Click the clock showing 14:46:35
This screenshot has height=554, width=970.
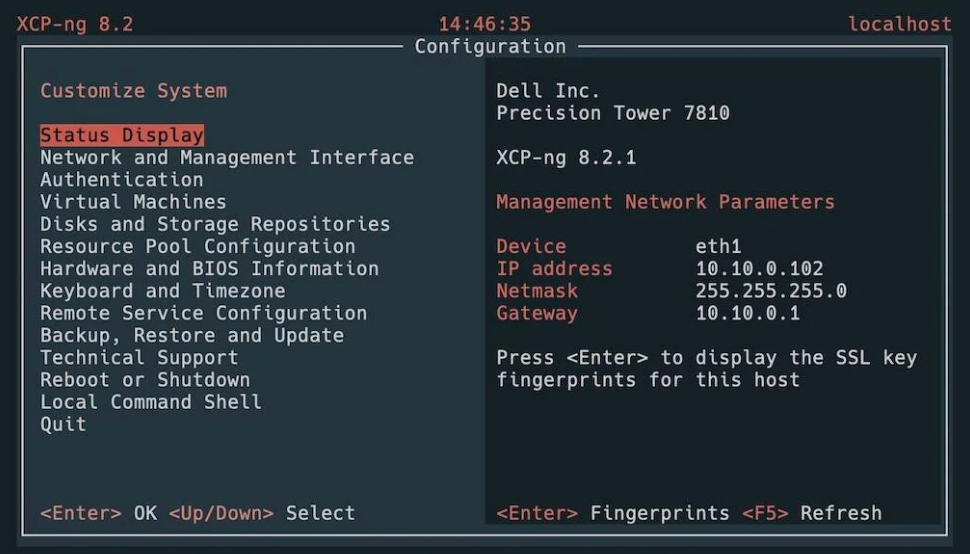pos(485,24)
